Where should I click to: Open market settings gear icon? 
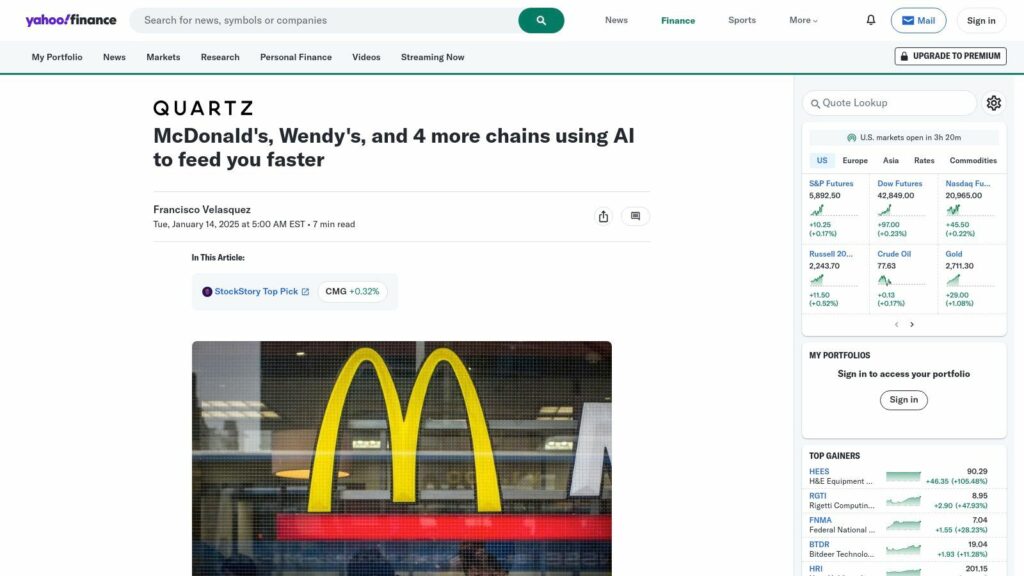coord(994,103)
